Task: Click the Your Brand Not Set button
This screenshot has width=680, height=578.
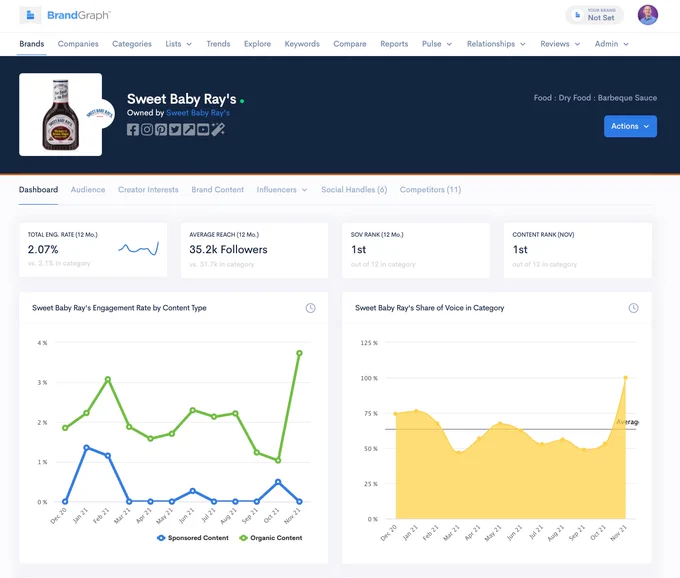Action: pyautogui.click(x=595, y=15)
